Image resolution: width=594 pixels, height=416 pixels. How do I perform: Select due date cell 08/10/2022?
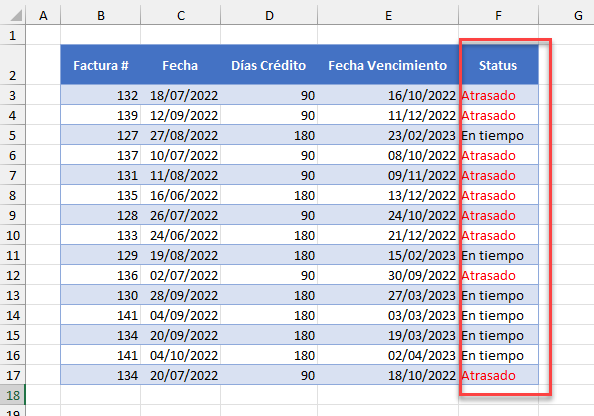pyautogui.click(x=388, y=155)
